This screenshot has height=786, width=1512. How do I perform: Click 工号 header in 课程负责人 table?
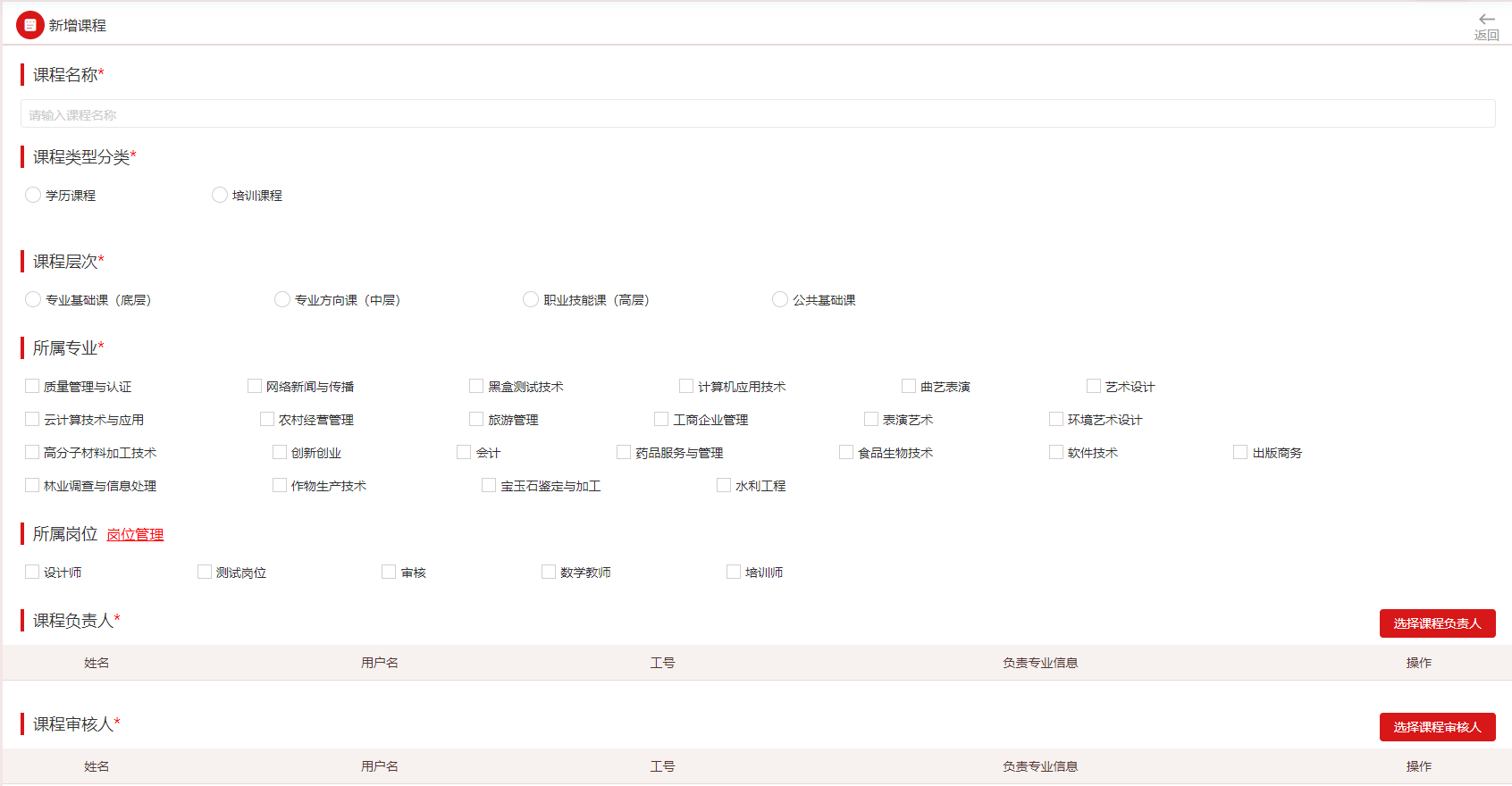coord(662,663)
